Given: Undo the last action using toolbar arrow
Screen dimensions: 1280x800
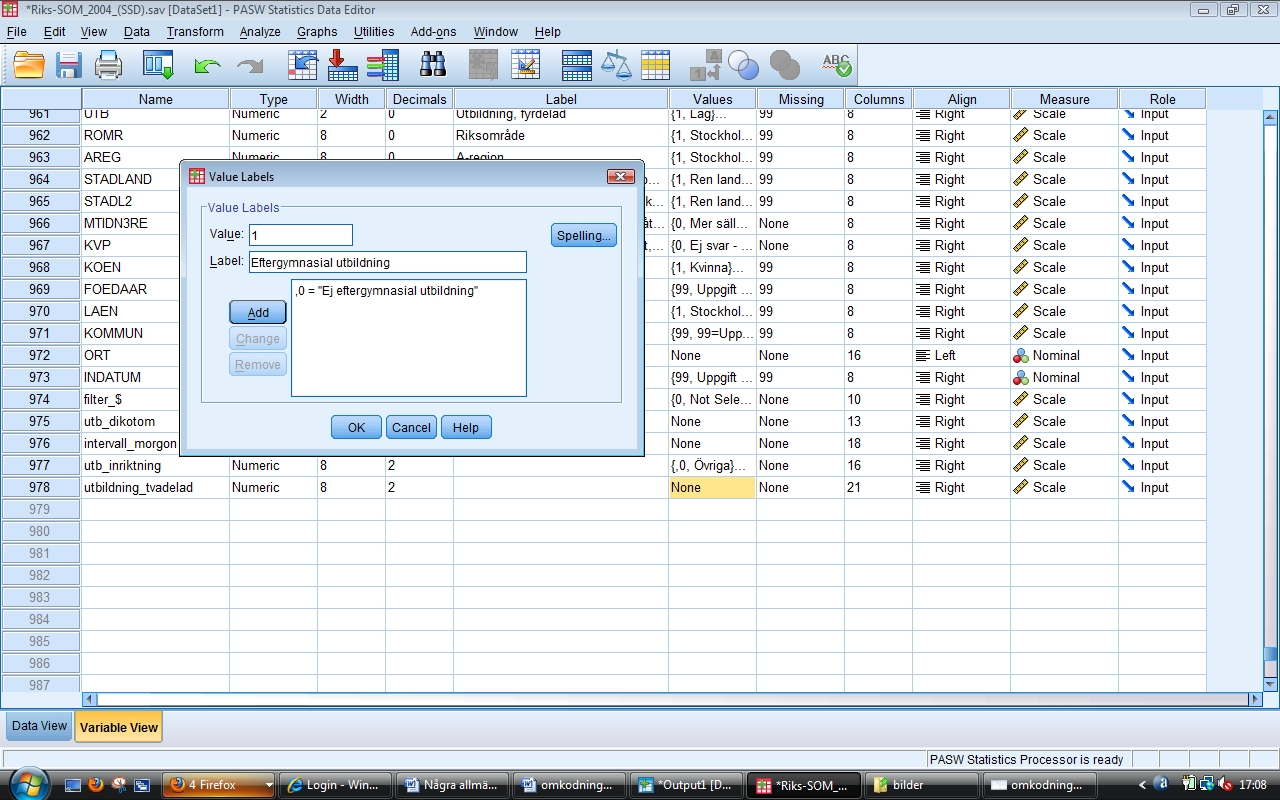Looking at the screenshot, I should (x=207, y=66).
